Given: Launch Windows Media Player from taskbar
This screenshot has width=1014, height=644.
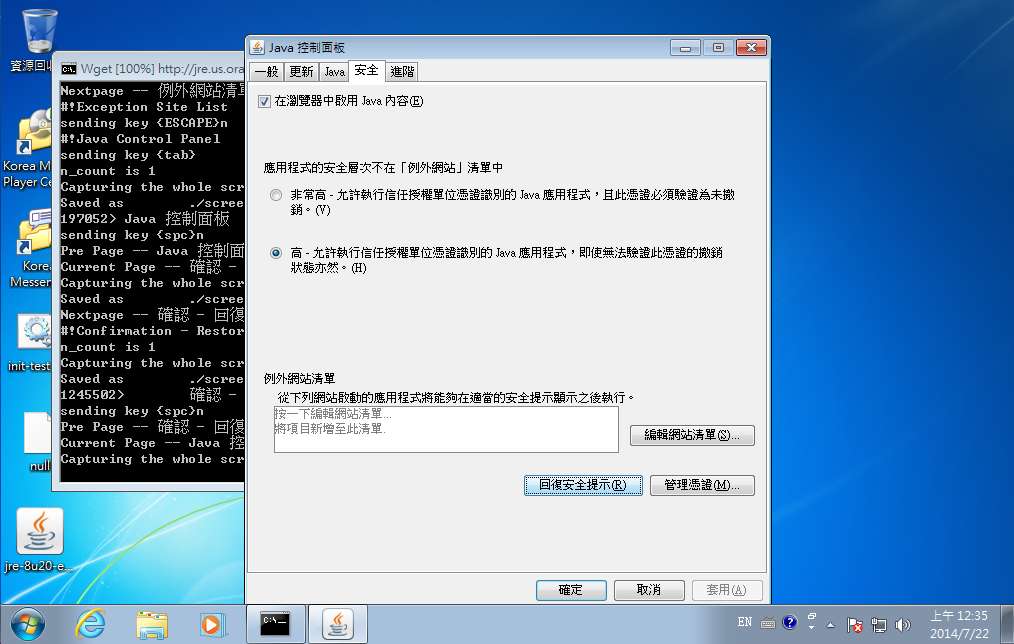Looking at the screenshot, I should click(x=211, y=624).
